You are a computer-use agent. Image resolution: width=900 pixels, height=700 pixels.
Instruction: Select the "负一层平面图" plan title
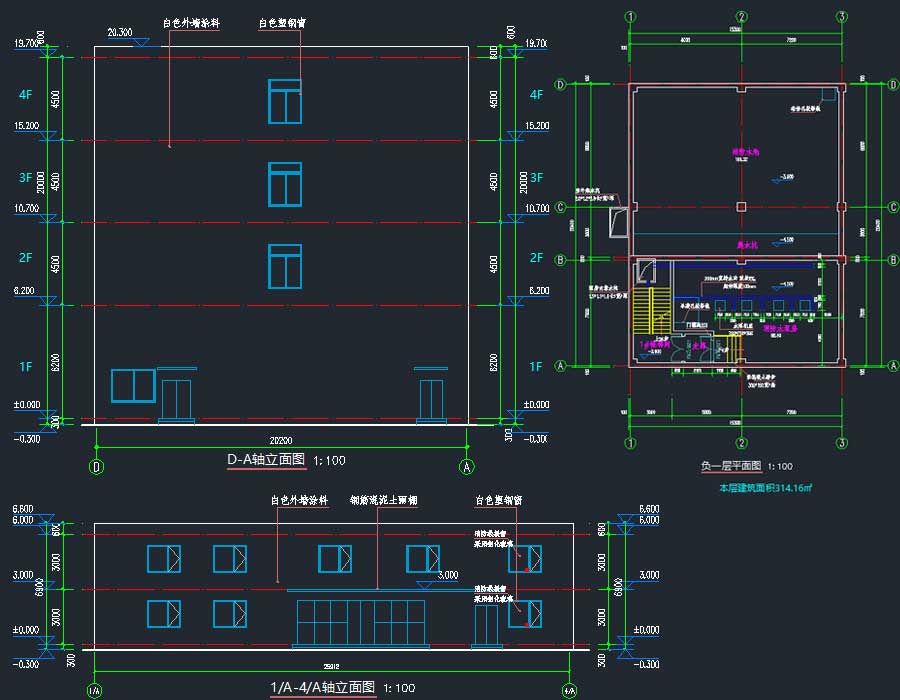point(731,466)
